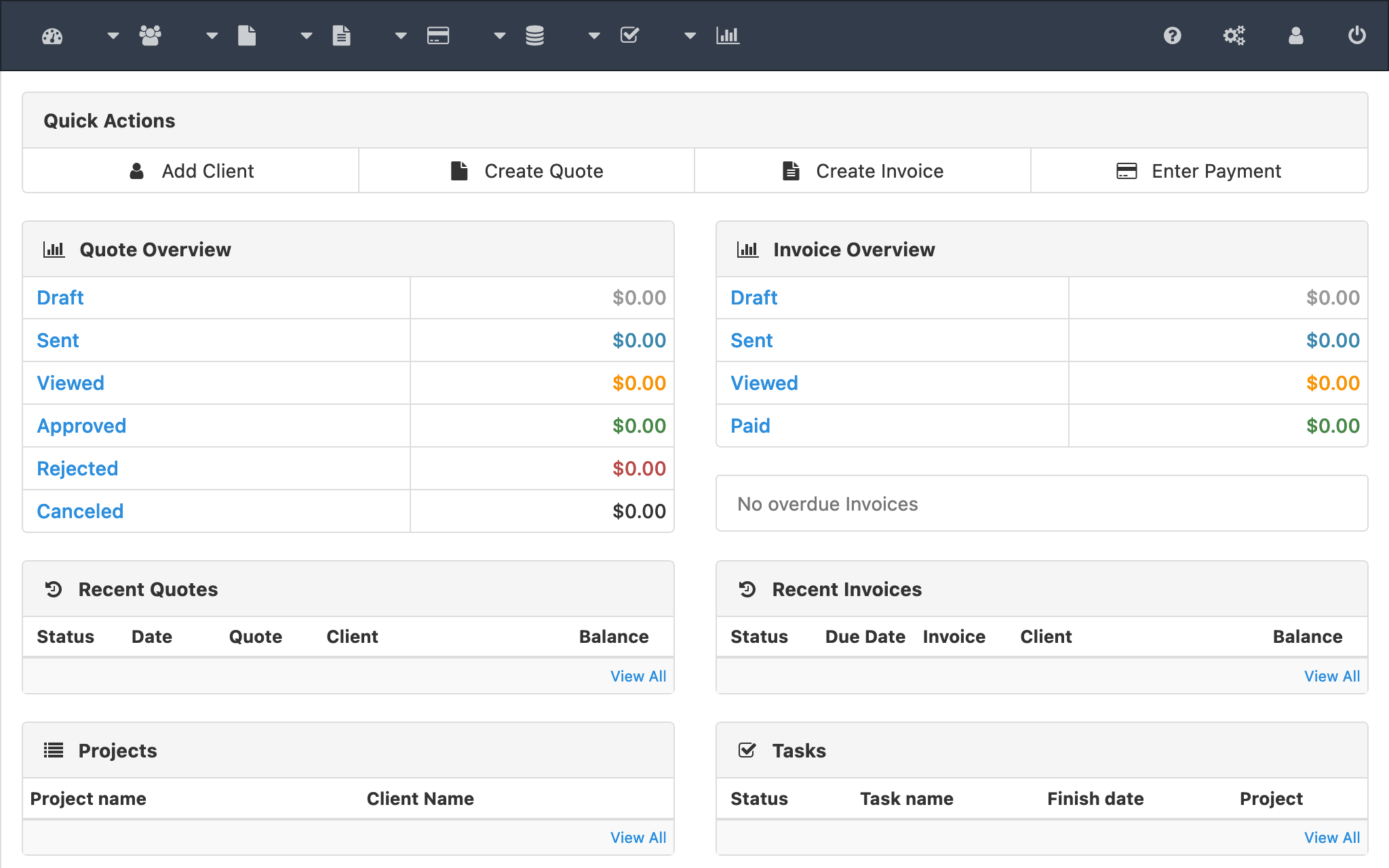Viewport: 1389px width, 868px height.
Task: Open the Reports bar chart navbar icon
Action: [x=727, y=35]
